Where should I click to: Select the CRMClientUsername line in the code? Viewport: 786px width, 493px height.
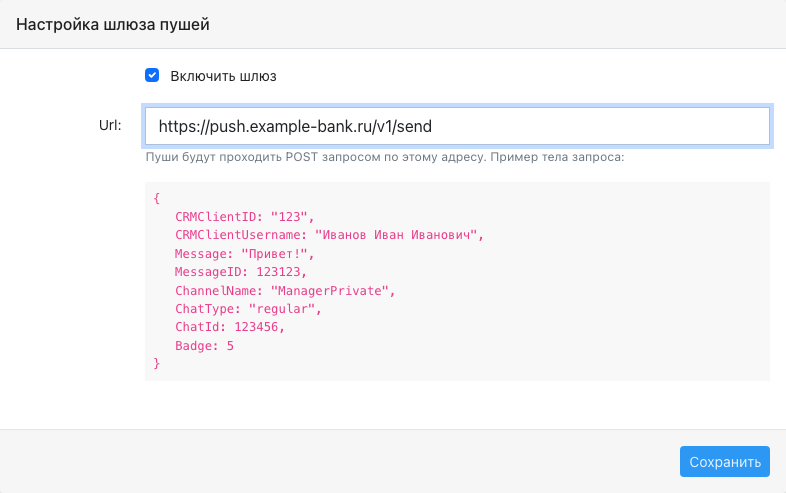329,235
